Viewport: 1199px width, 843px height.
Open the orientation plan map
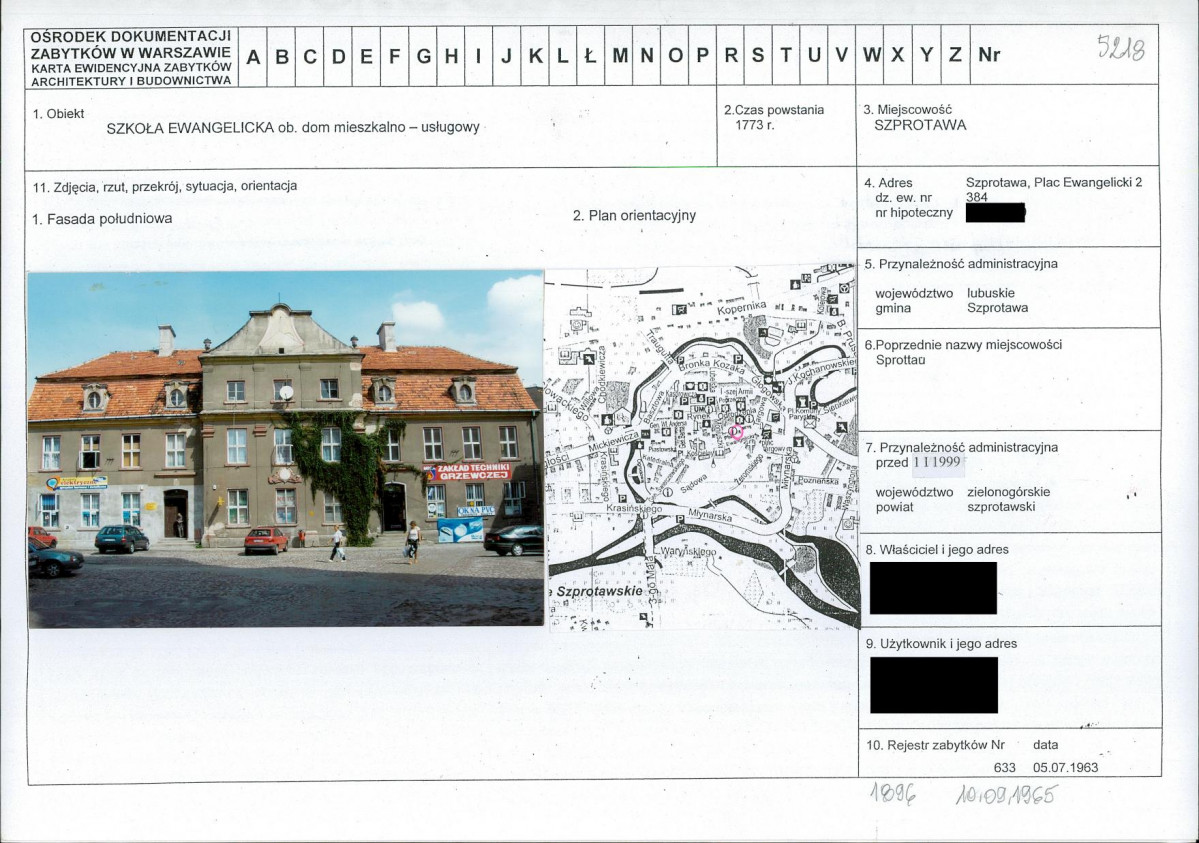(x=701, y=448)
